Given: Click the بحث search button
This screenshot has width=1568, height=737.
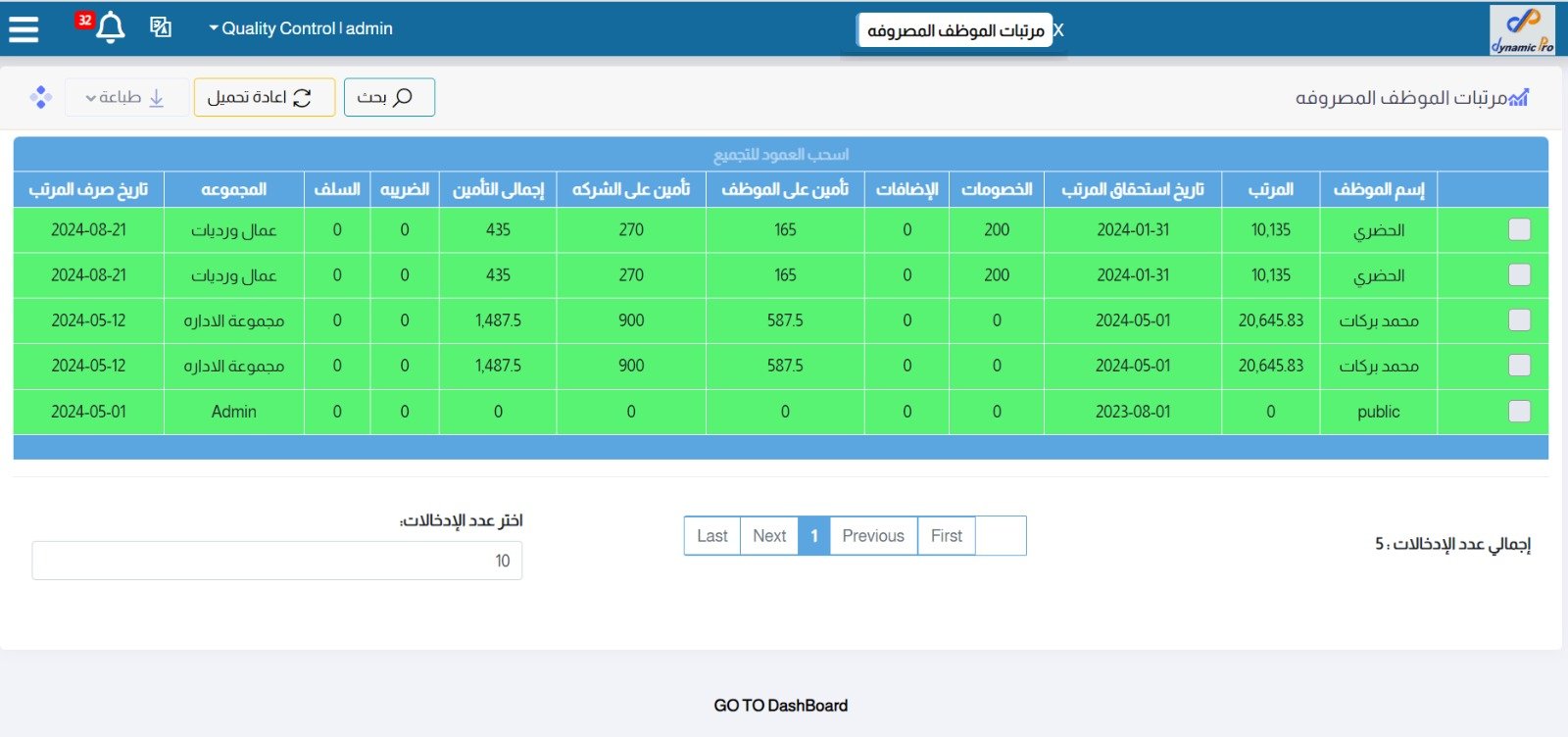Looking at the screenshot, I should pos(389,97).
